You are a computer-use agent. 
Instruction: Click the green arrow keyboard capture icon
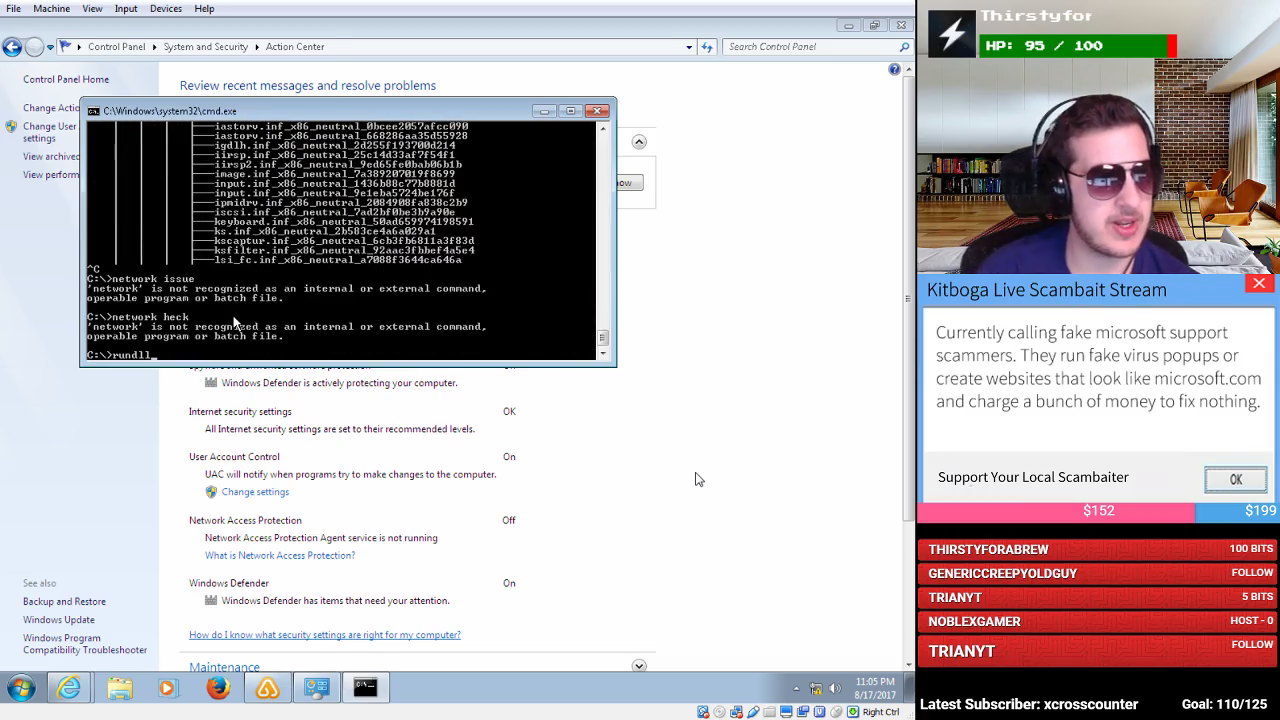(x=853, y=712)
